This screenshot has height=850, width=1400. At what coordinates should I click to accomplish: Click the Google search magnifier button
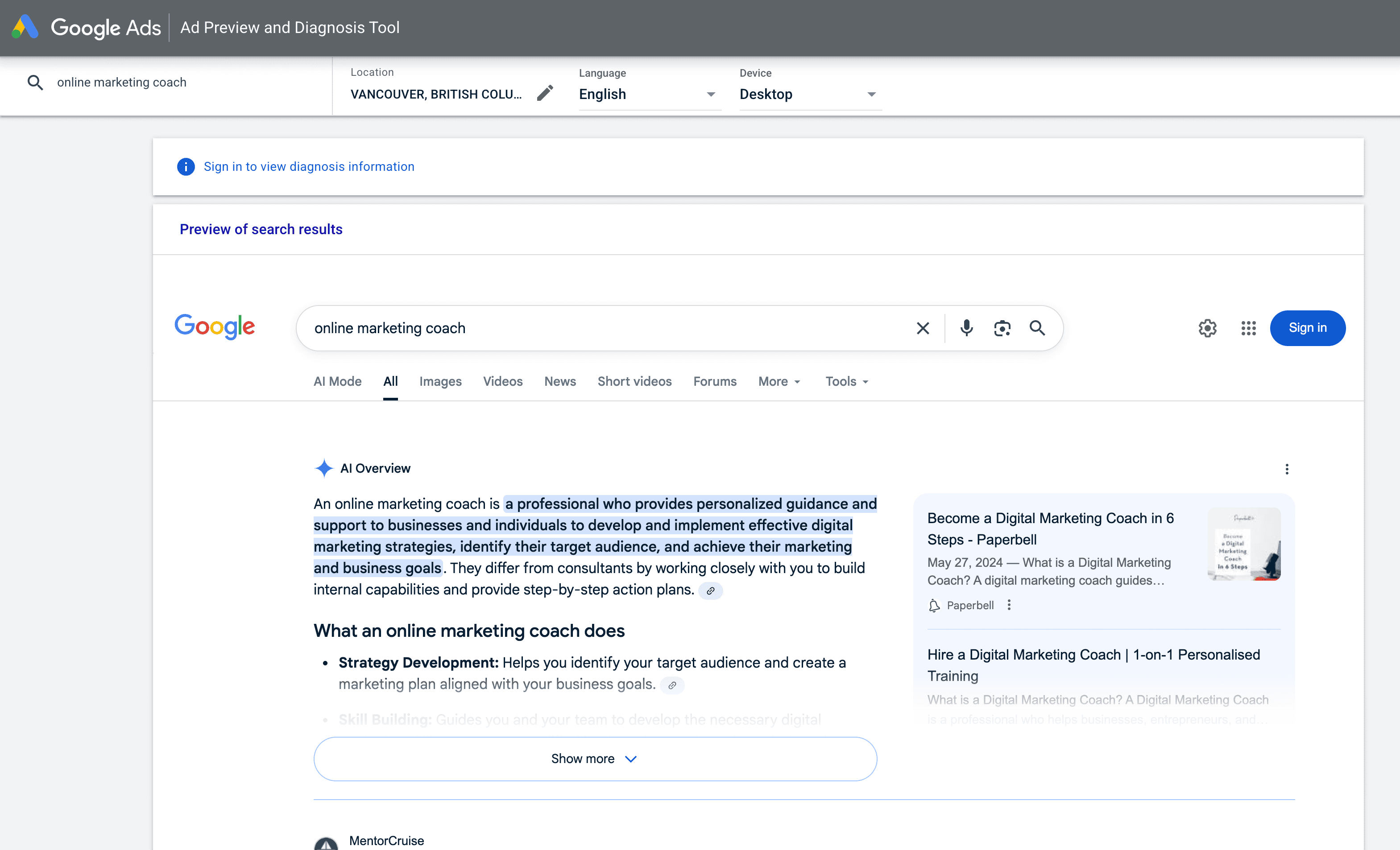coord(1037,328)
